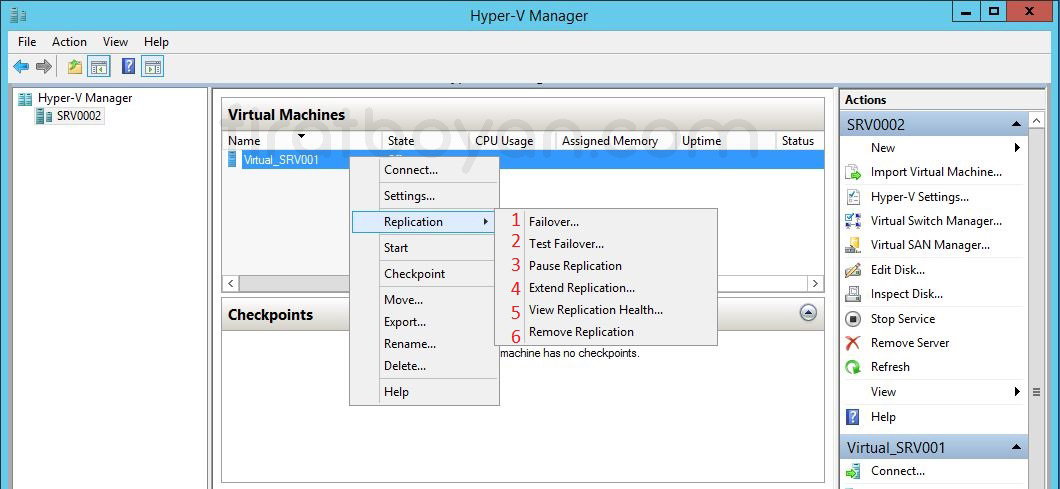Click the blue Help toolbar icon
Image resolution: width=1060 pixels, height=489 pixels.
pyautogui.click(x=128, y=66)
